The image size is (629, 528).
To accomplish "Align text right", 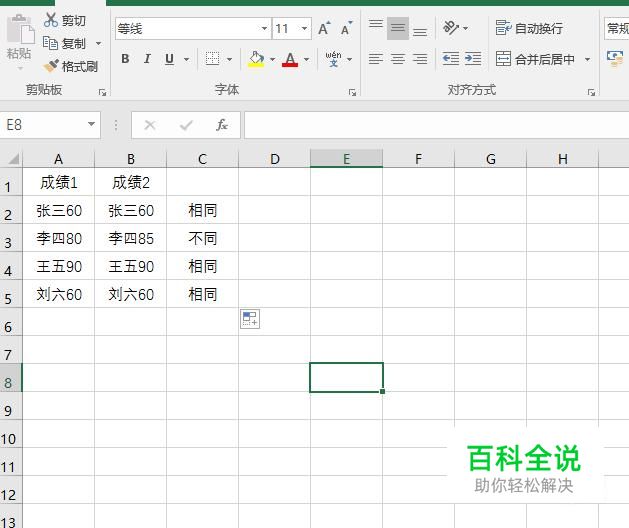I will [420, 59].
